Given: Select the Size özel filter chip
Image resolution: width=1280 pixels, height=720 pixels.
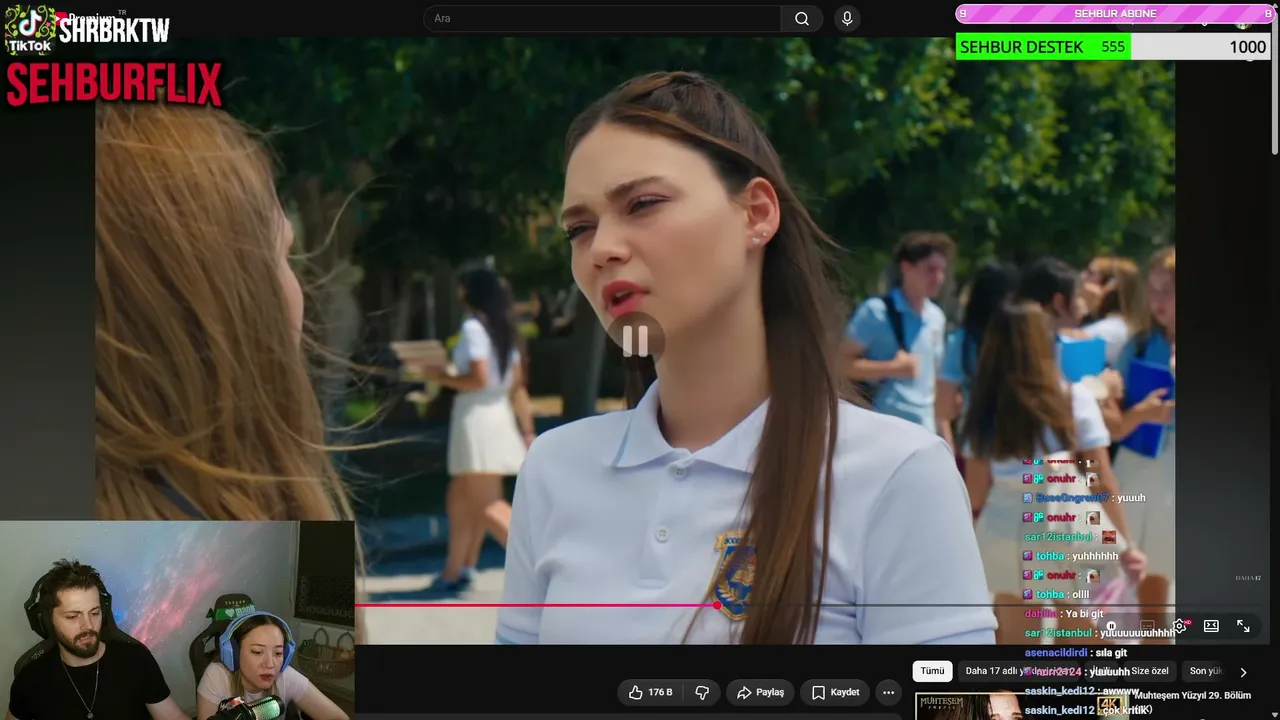Looking at the screenshot, I should pos(1149,671).
